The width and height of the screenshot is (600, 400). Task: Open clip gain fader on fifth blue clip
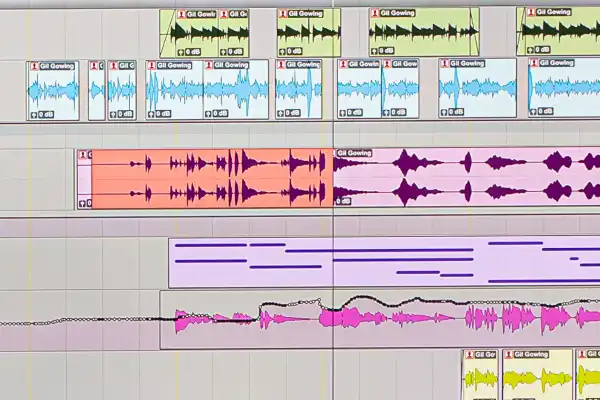[208, 113]
